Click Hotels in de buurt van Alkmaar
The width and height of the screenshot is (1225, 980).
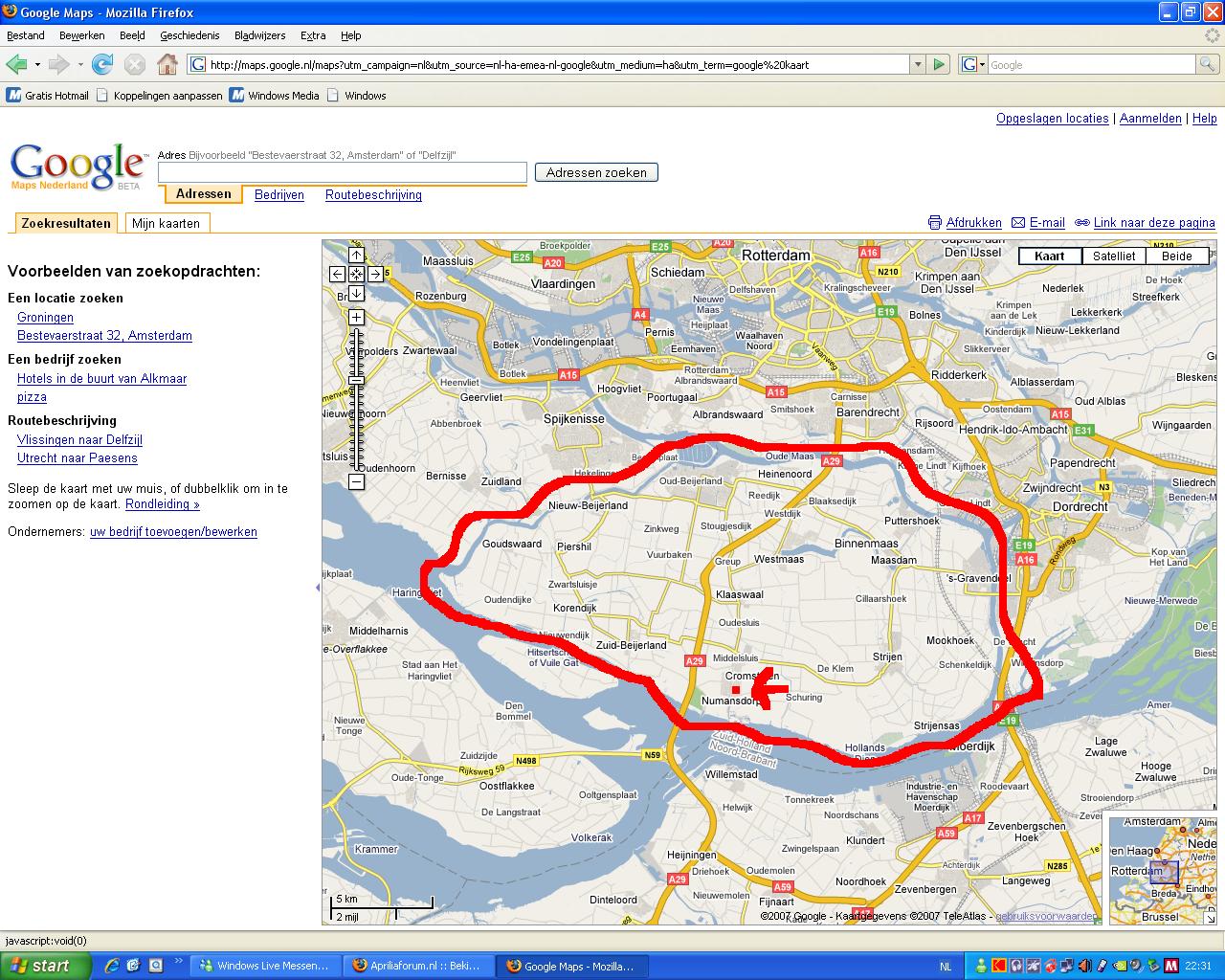(x=101, y=379)
